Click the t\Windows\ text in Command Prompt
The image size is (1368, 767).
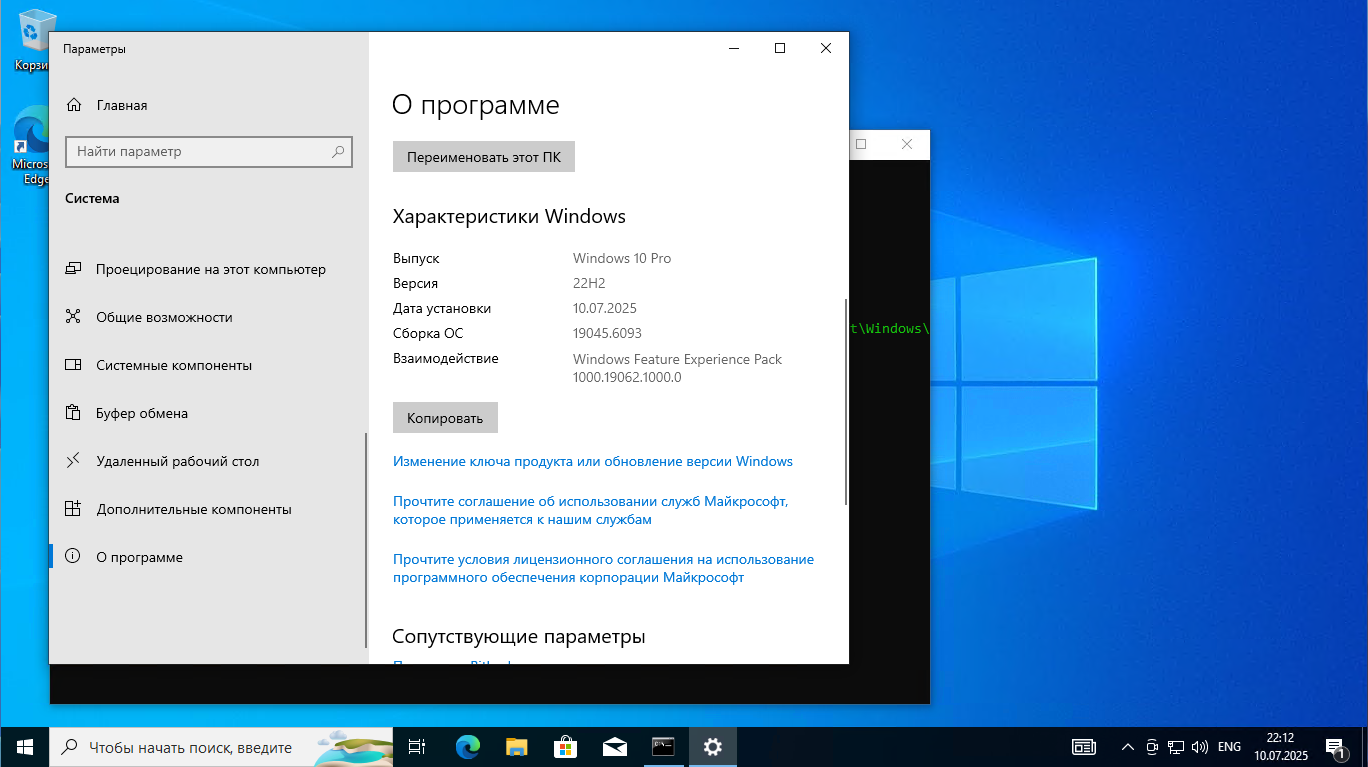point(890,328)
